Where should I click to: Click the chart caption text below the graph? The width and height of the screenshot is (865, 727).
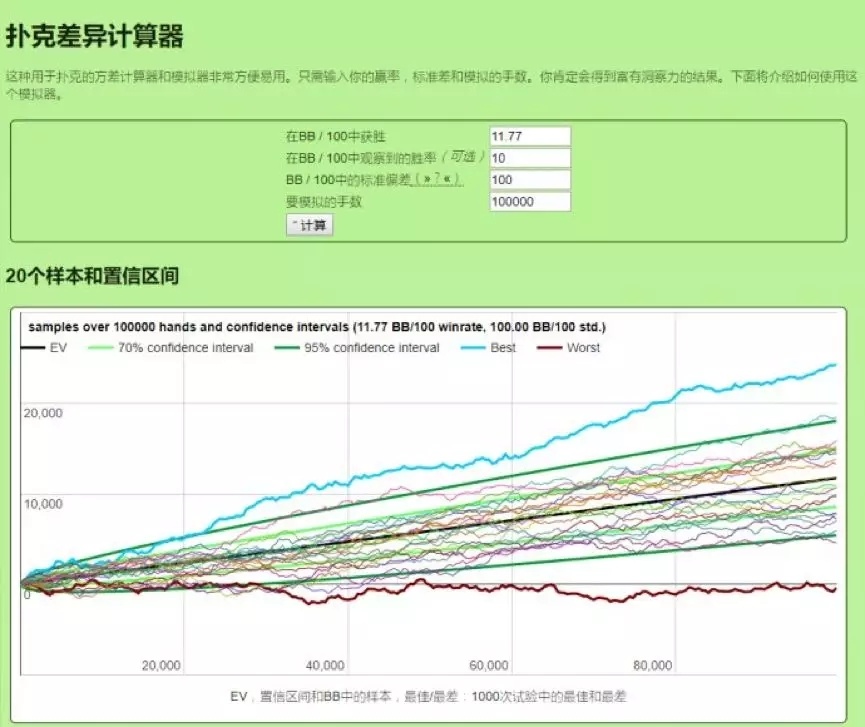428,696
